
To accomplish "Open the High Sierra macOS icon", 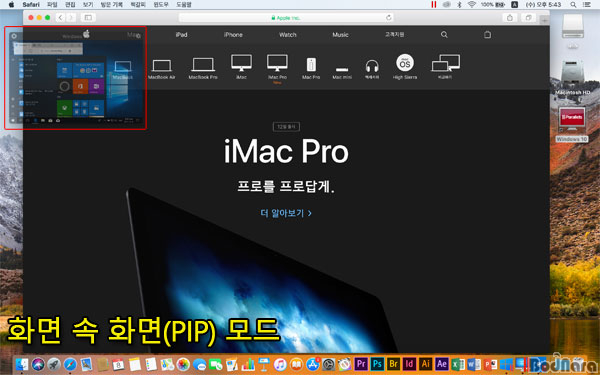I will tap(405, 66).
